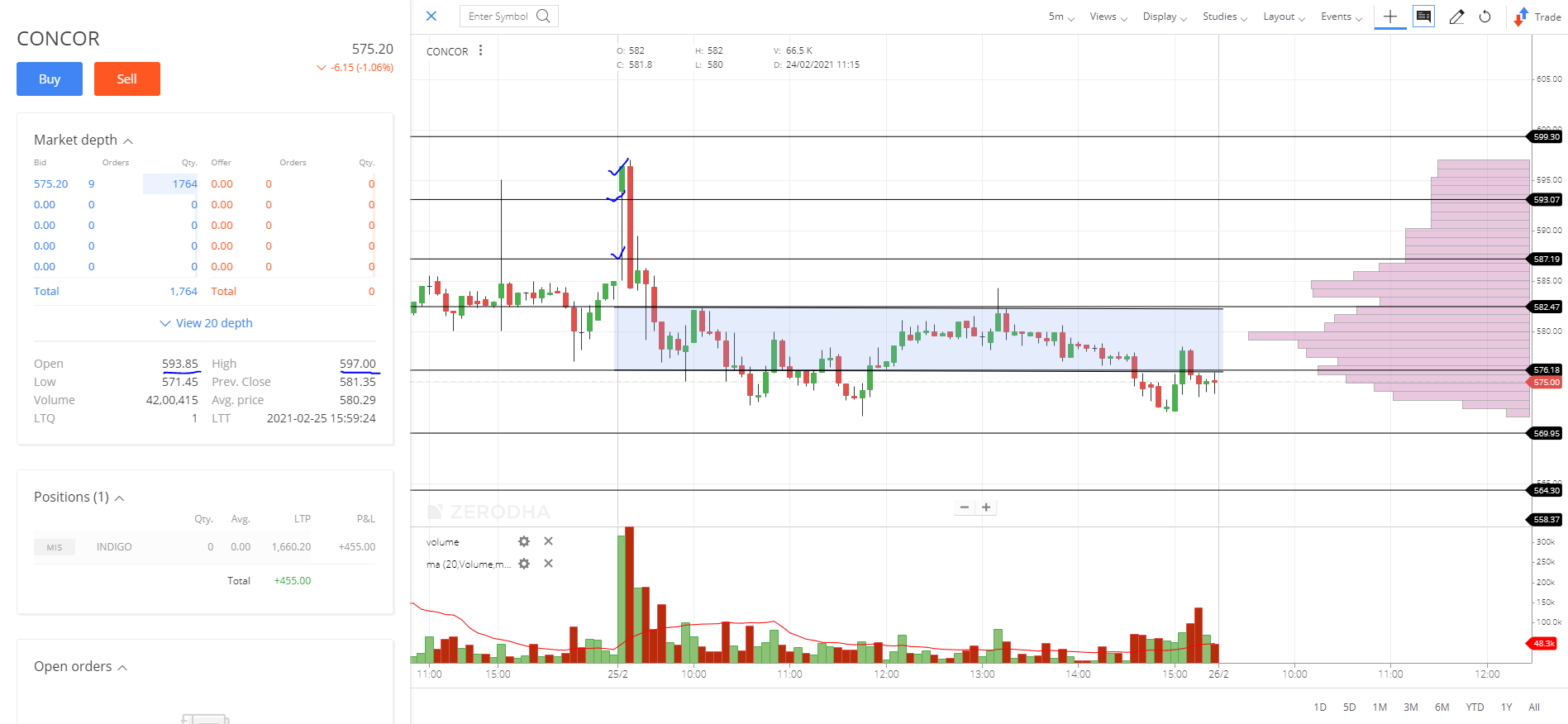Click the shaded blue rectangle on chart
This screenshot has height=724, width=1568.
(x=918, y=339)
